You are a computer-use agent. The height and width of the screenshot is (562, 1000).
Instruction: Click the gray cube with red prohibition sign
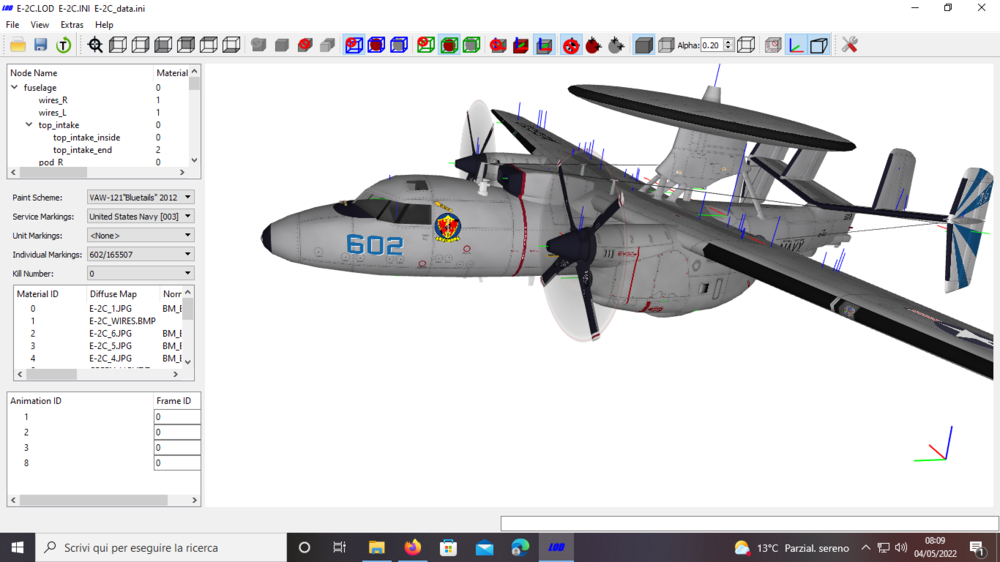click(x=305, y=45)
